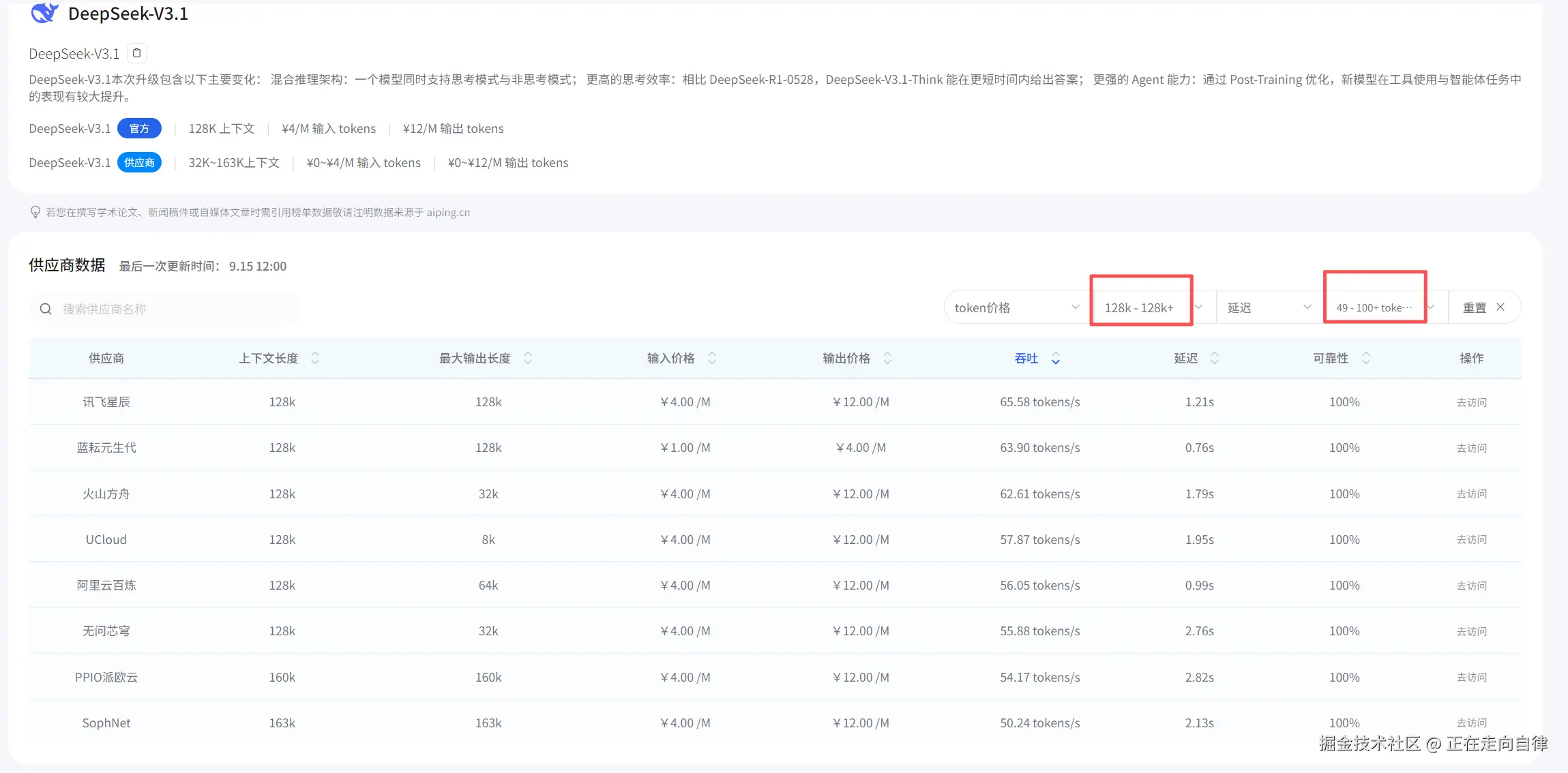Sort table by output price arrows
1568x773 pixels.
[887, 358]
